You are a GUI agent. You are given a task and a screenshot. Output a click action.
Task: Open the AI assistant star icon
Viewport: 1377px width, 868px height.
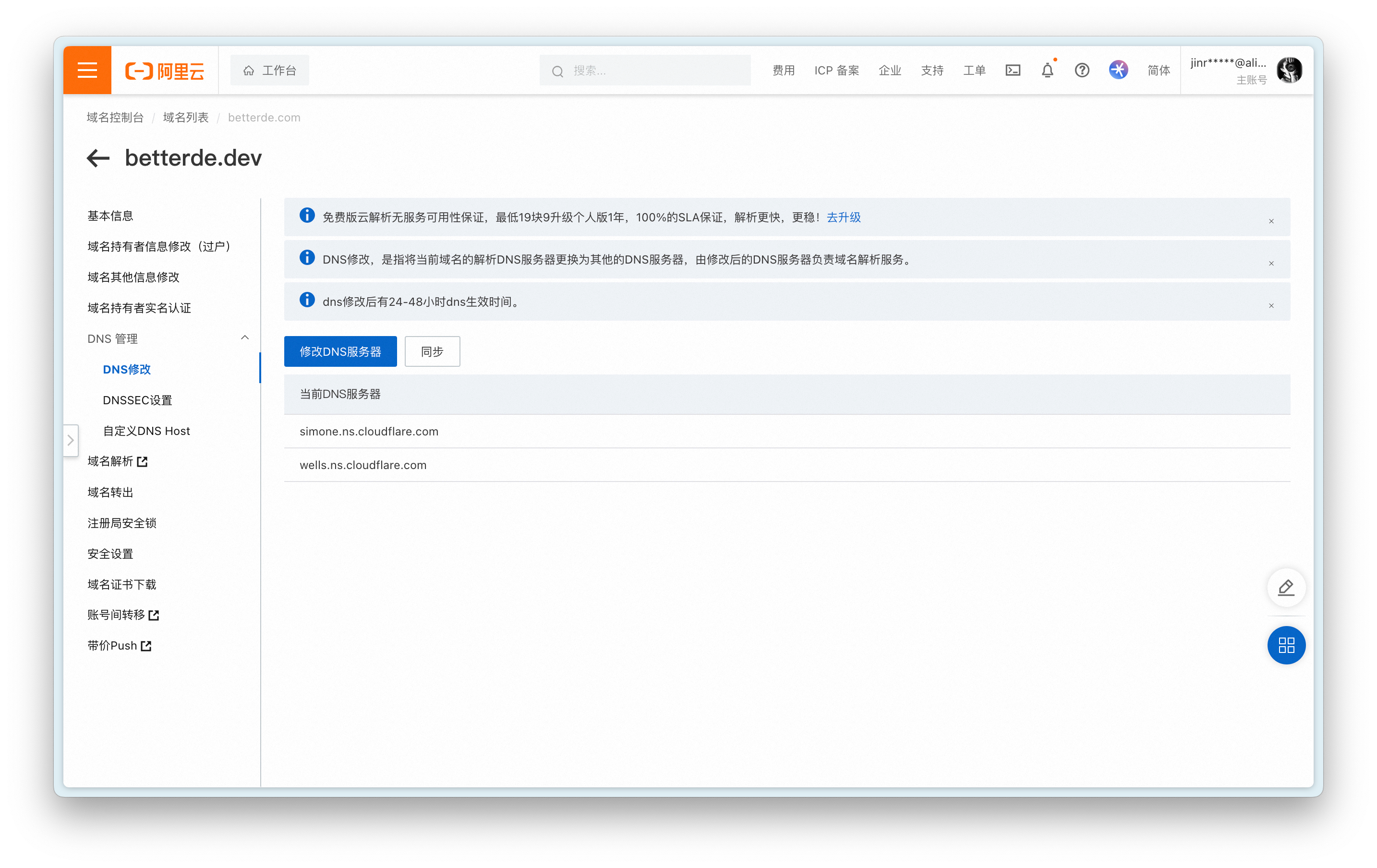click(1118, 70)
